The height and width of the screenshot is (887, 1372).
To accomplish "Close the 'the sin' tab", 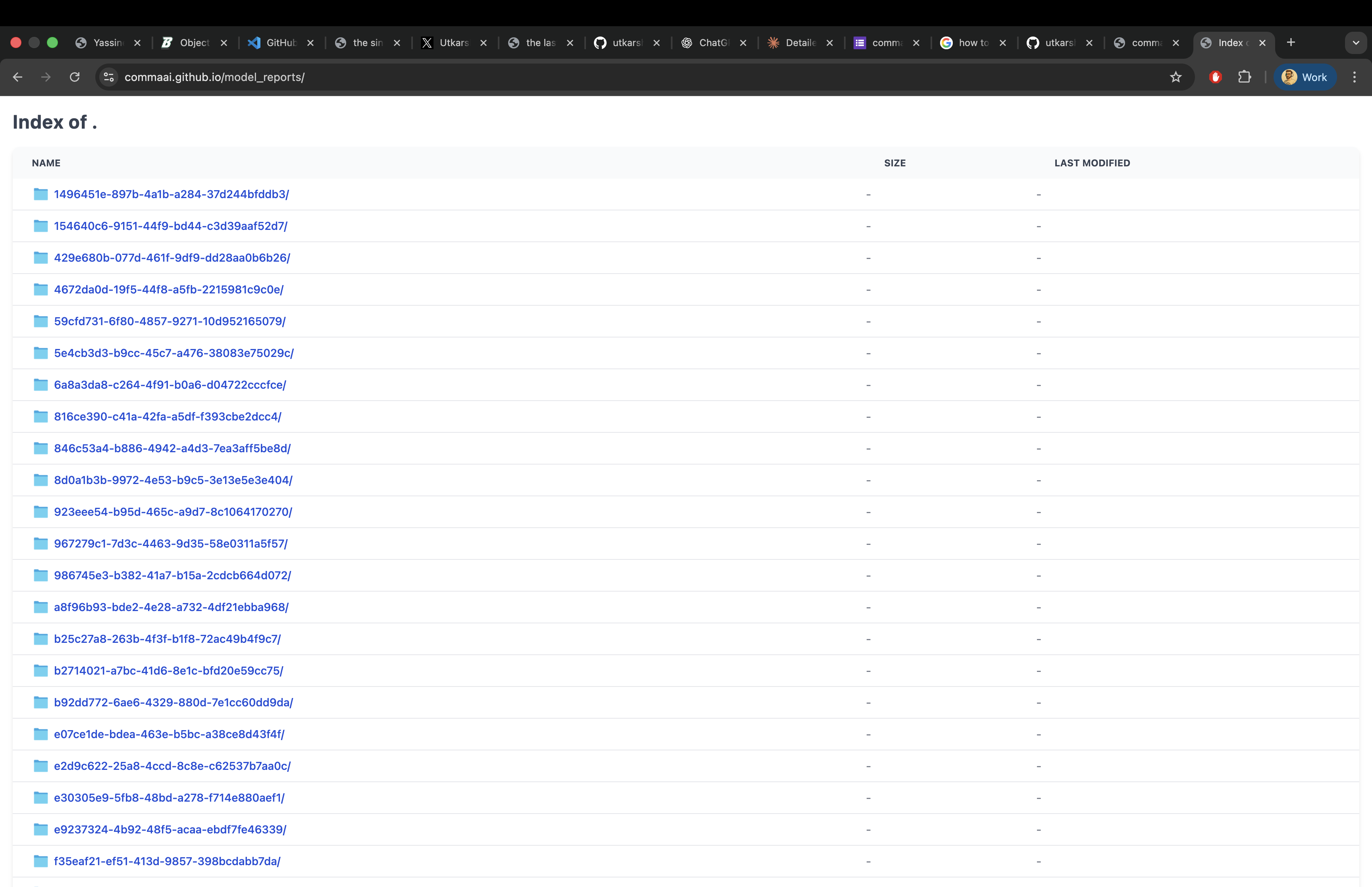I will 397,42.
